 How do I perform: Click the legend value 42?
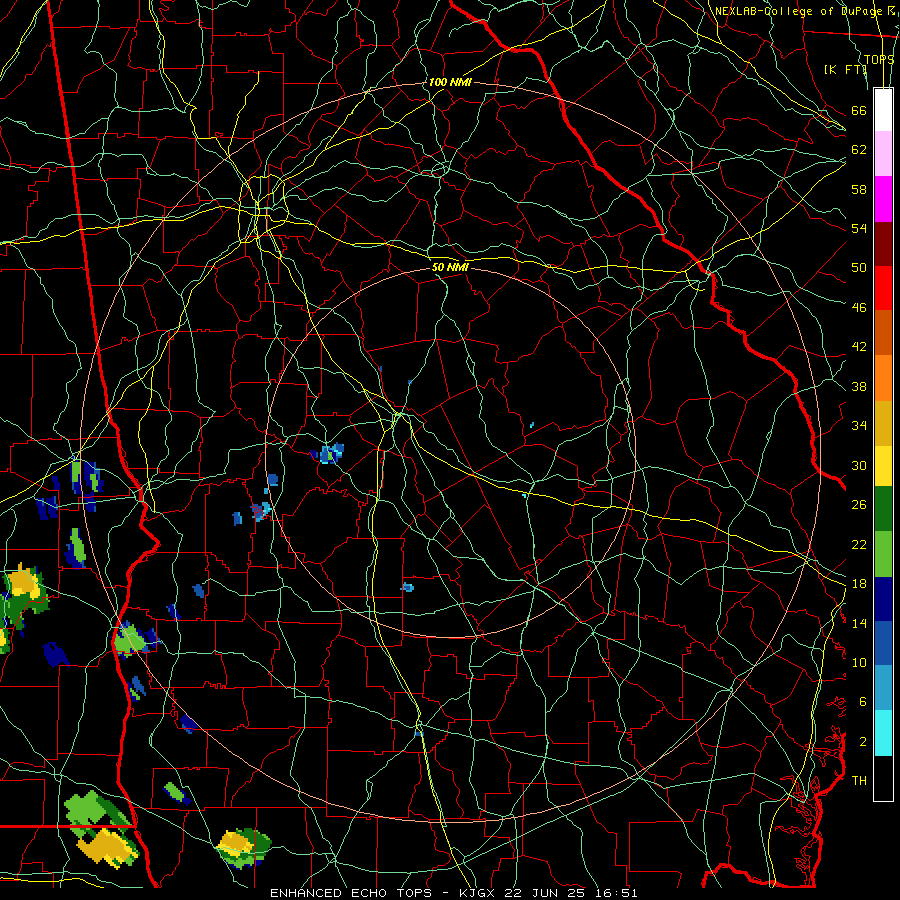pyautogui.click(x=859, y=347)
